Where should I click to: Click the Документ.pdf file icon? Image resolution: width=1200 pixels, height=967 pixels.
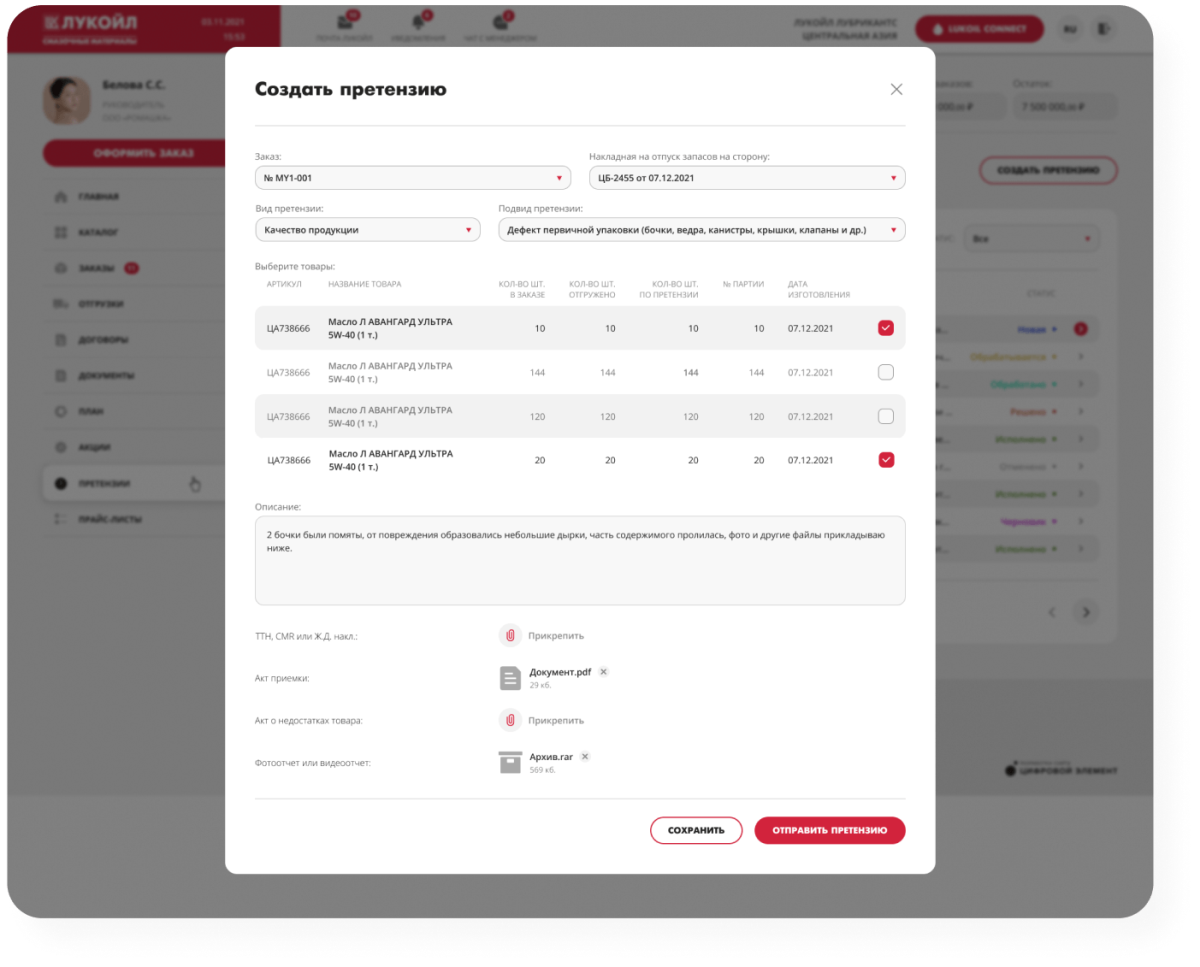coord(510,678)
